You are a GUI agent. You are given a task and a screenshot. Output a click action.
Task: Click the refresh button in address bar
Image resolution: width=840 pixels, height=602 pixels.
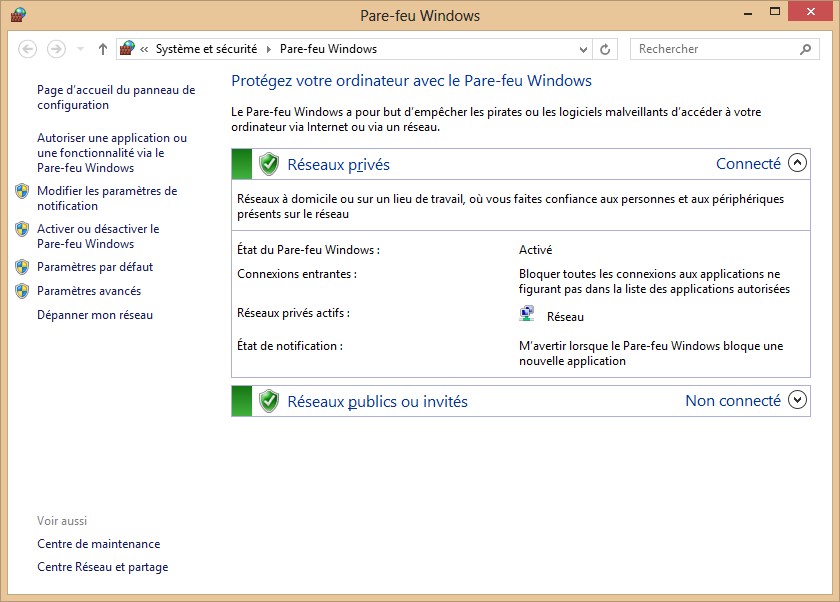pyautogui.click(x=605, y=49)
